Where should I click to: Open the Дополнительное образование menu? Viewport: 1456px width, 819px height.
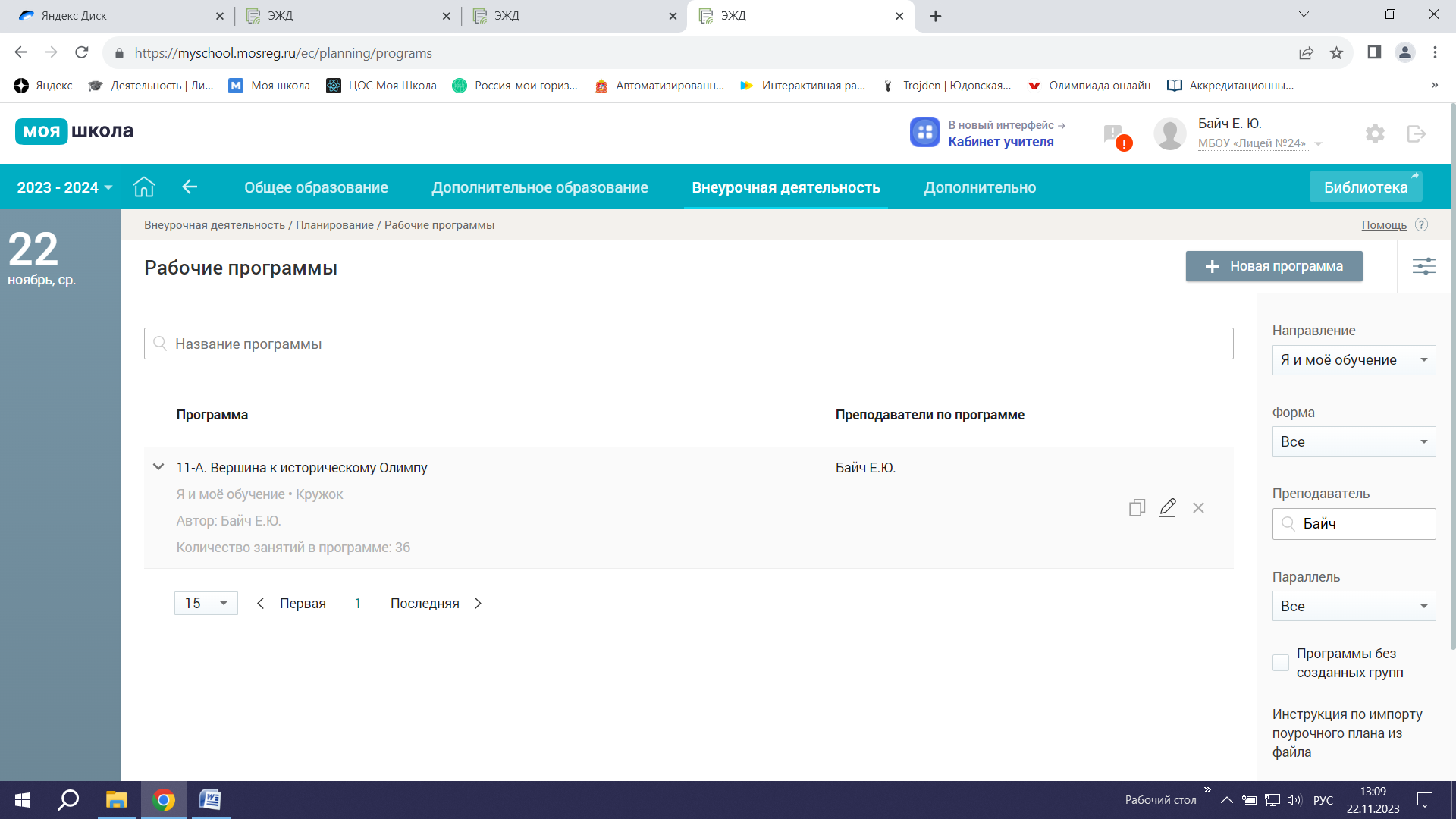pyautogui.click(x=540, y=187)
